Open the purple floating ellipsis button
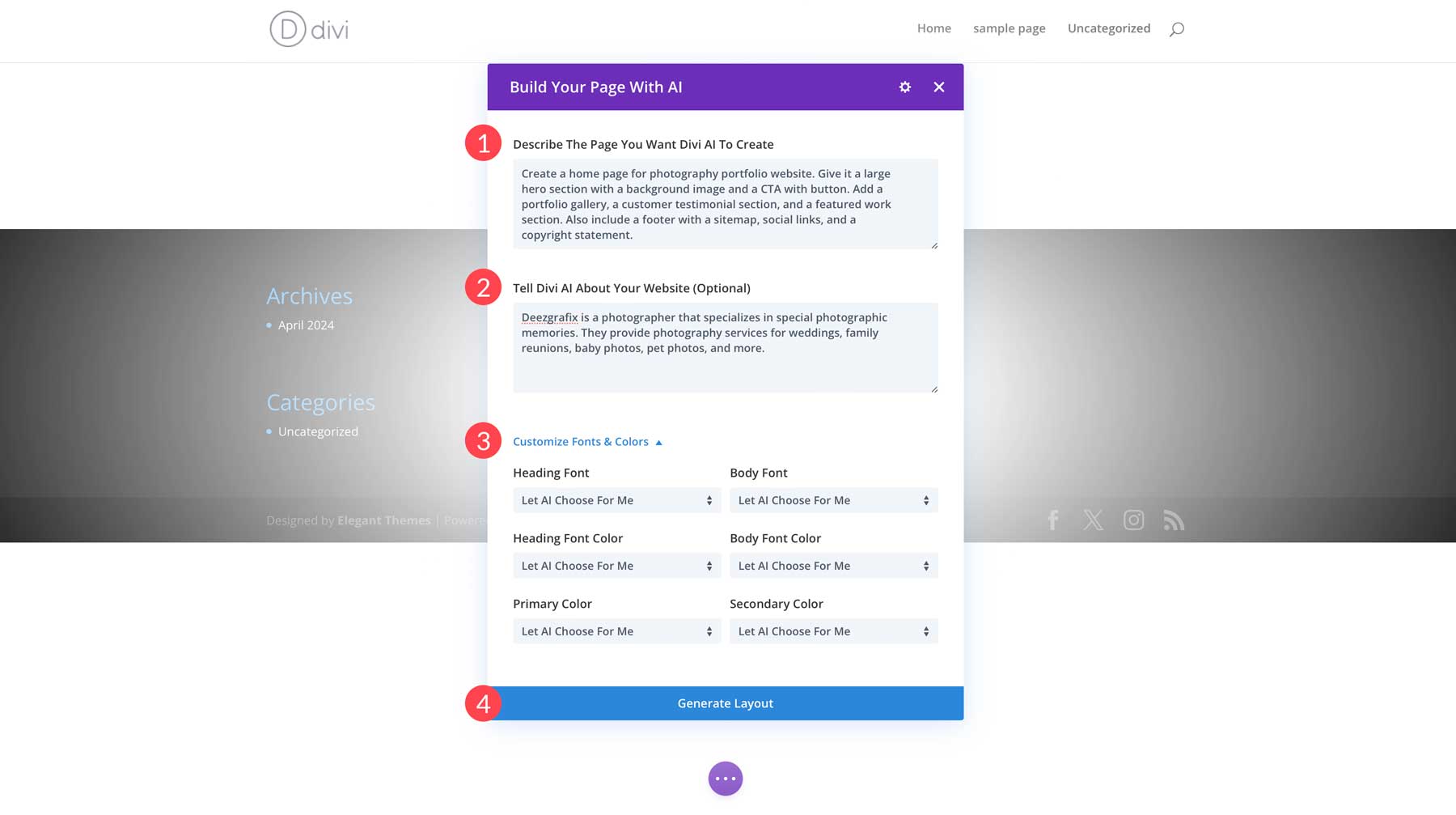This screenshot has width=1456, height=815. pos(726,778)
